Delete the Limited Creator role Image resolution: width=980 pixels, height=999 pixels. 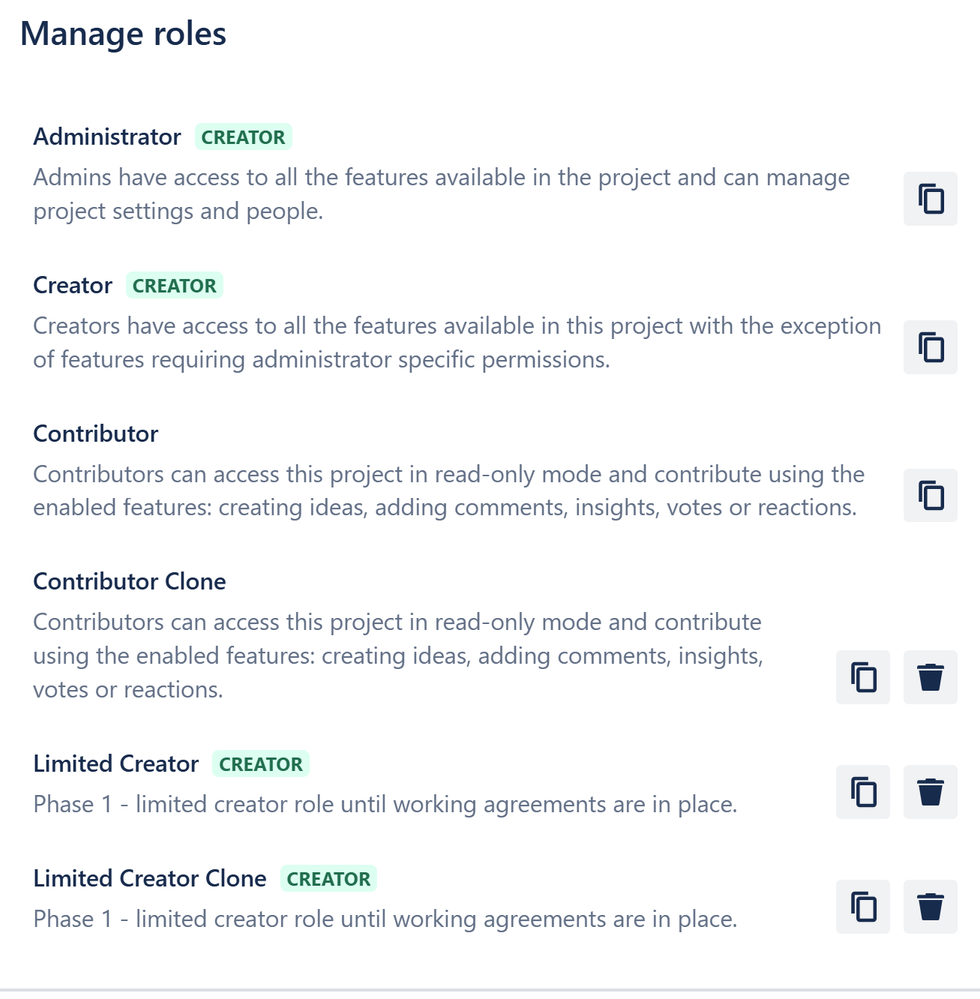[930, 791]
